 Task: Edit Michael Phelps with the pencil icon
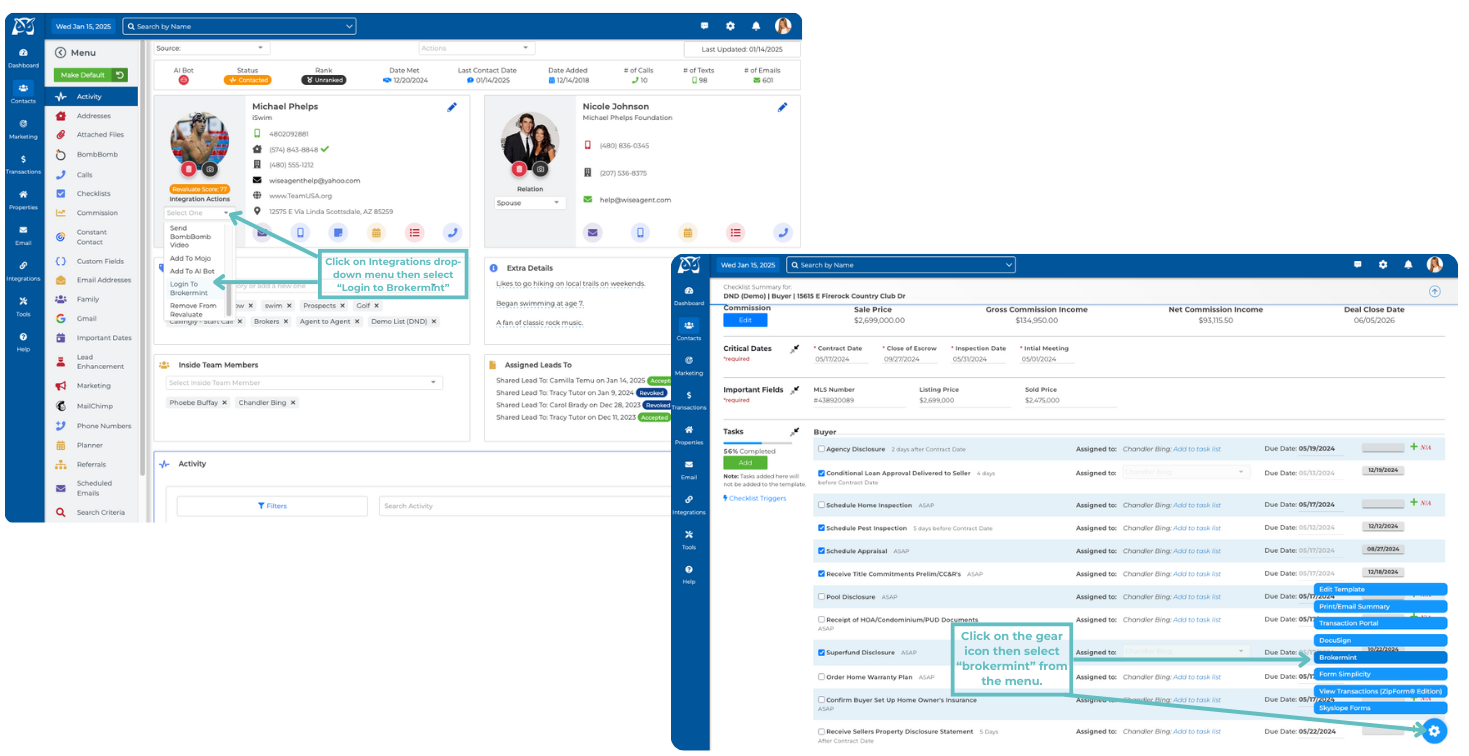click(452, 107)
